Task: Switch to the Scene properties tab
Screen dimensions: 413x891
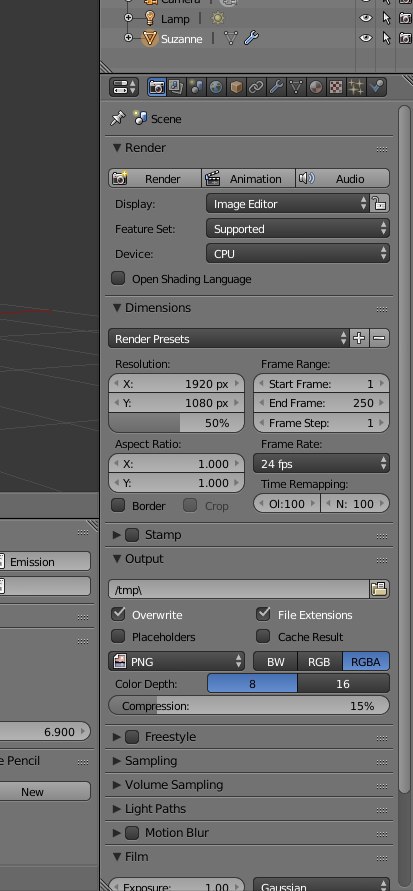Action: pos(196,87)
